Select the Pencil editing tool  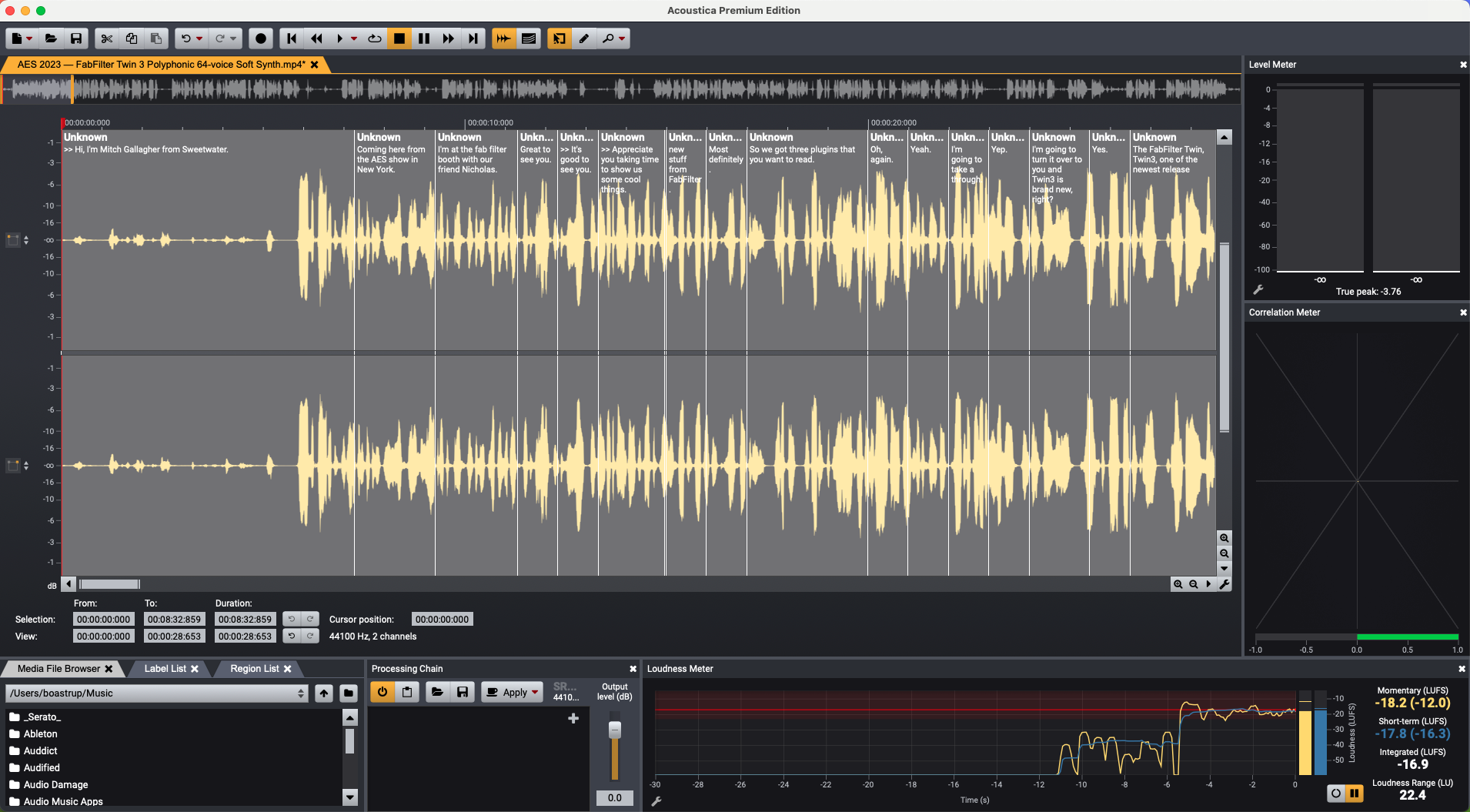tap(585, 38)
